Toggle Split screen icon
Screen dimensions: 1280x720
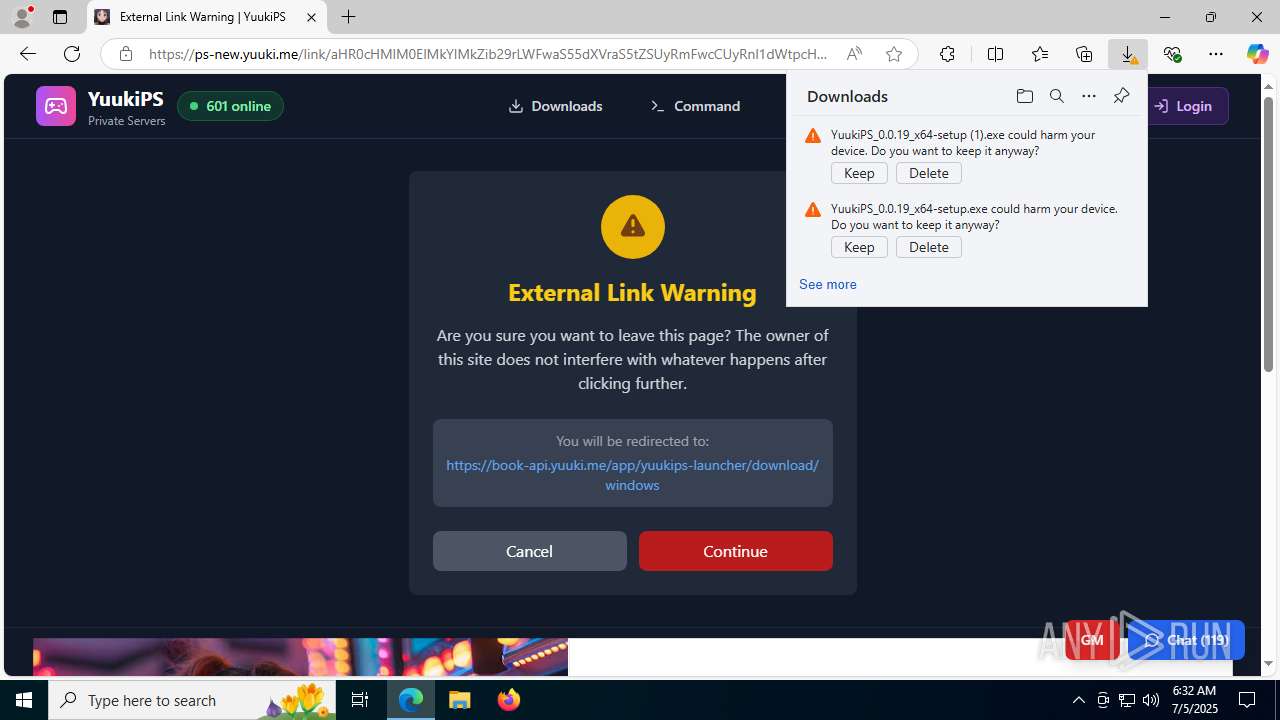pos(995,54)
